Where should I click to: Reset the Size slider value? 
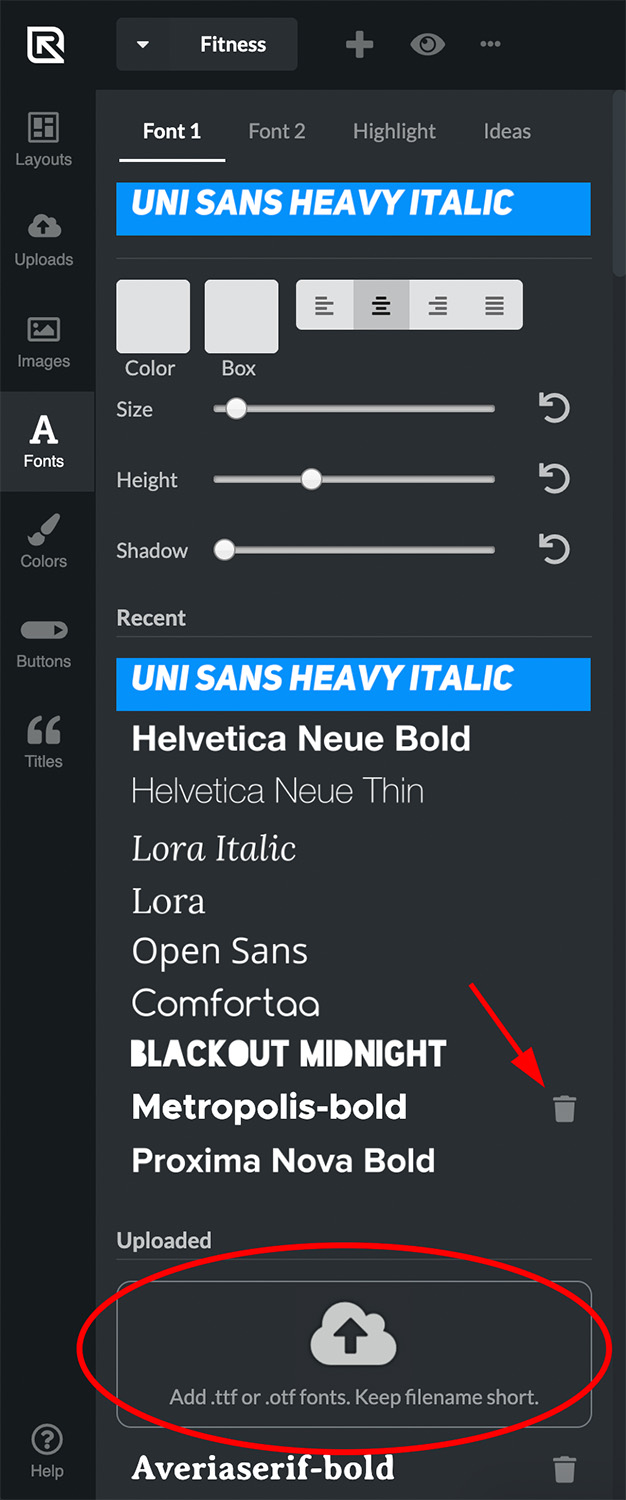[554, 408]
